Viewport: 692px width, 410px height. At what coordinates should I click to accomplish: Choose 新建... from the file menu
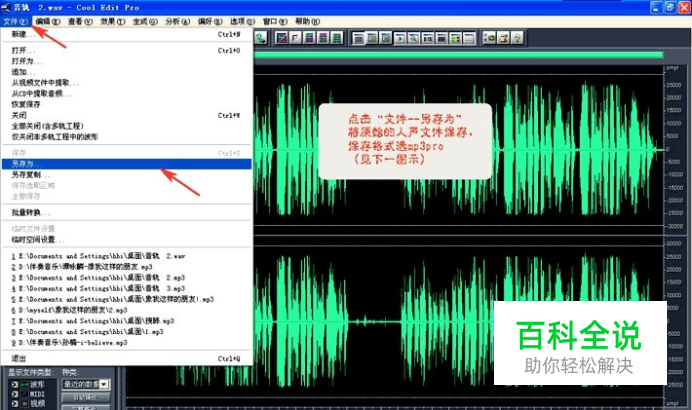pos(127,34)
